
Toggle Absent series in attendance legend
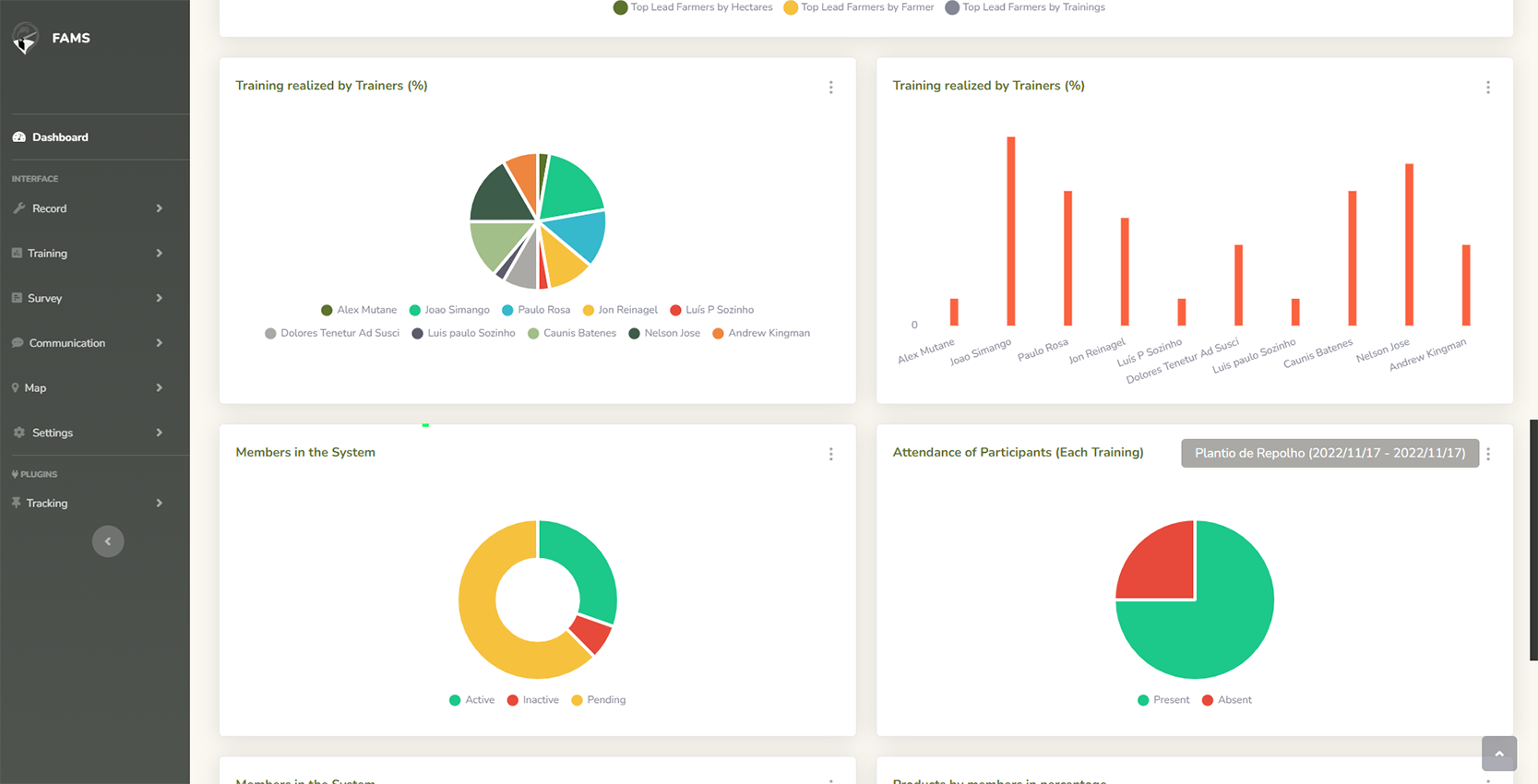point(1226,700)
